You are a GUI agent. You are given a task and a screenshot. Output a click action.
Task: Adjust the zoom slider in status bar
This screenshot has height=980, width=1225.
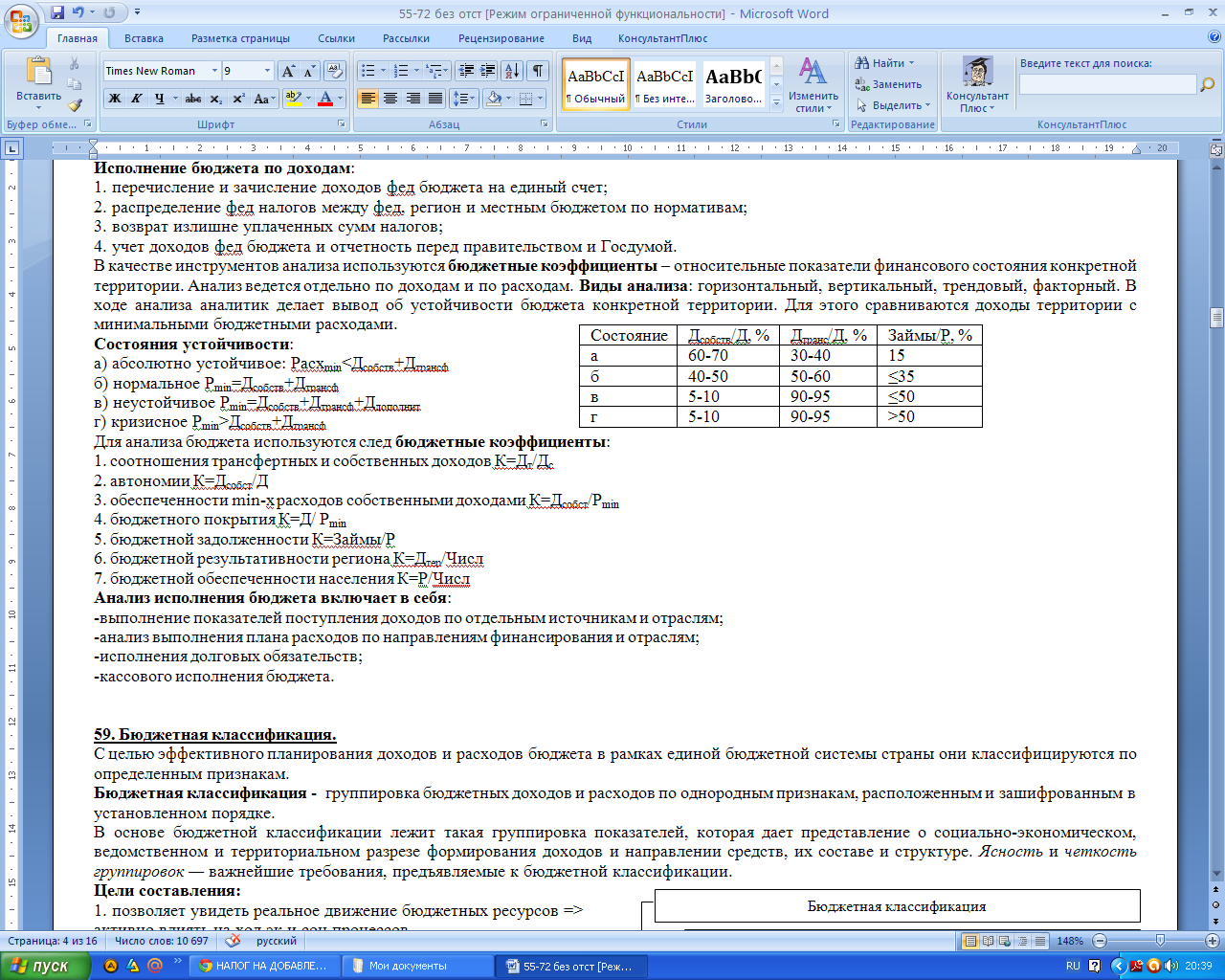click(x=1160, y=941)
